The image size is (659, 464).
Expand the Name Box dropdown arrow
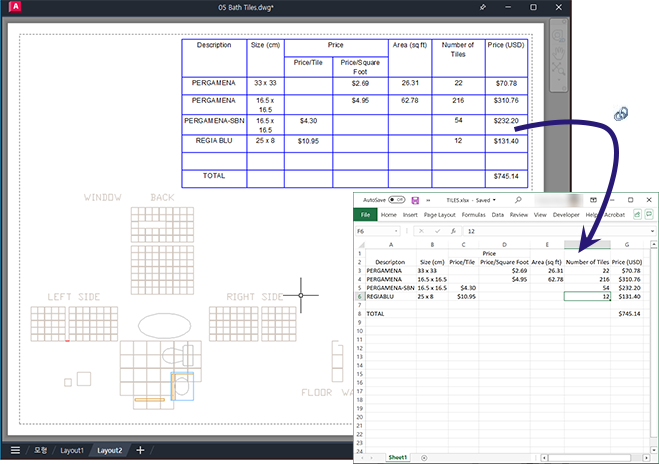pyautogui.click(x=396, y=231)
